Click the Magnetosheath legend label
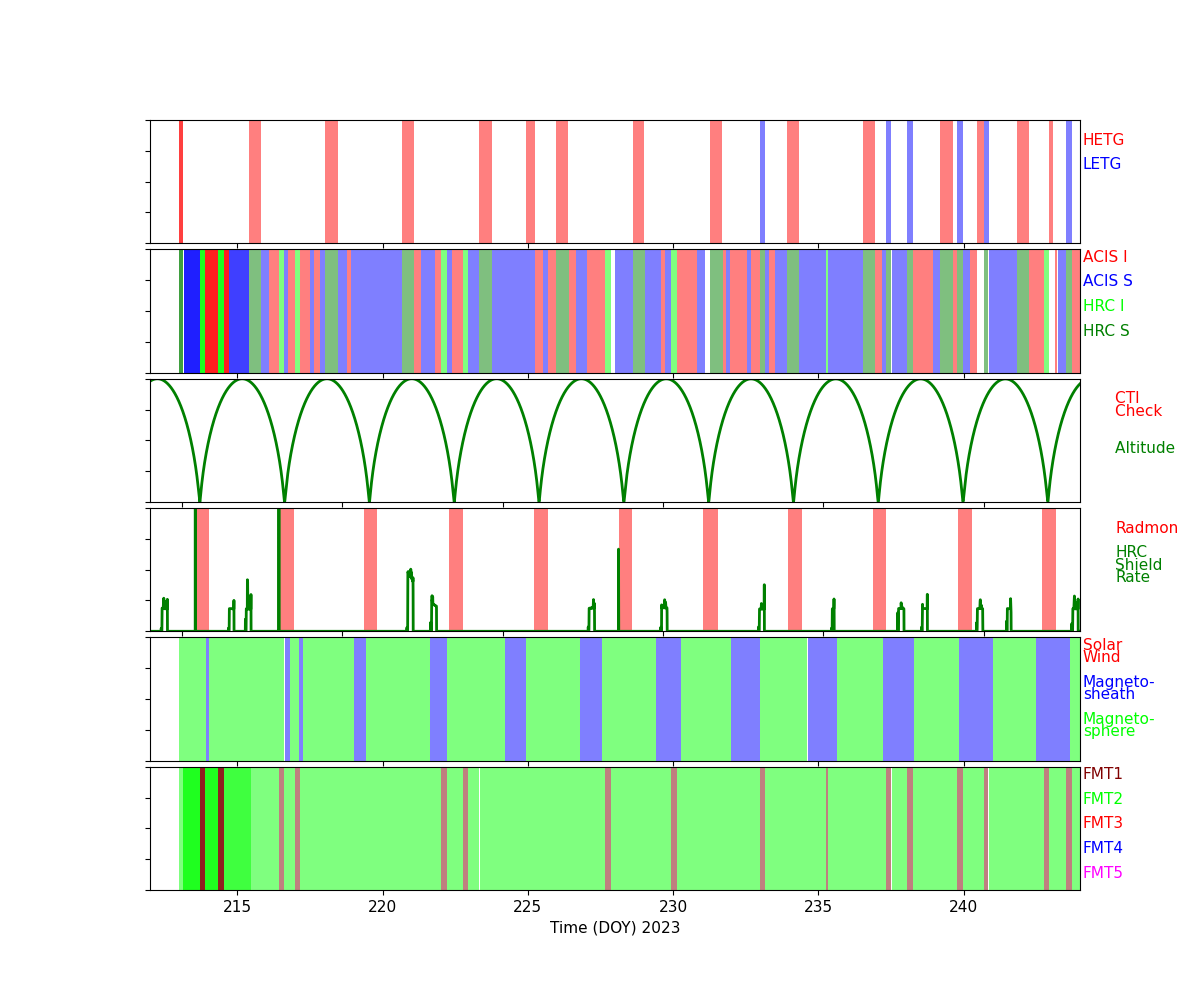Image resolution: width=1200 pixels, height=1000 pixels. (x=1118, y=689)
